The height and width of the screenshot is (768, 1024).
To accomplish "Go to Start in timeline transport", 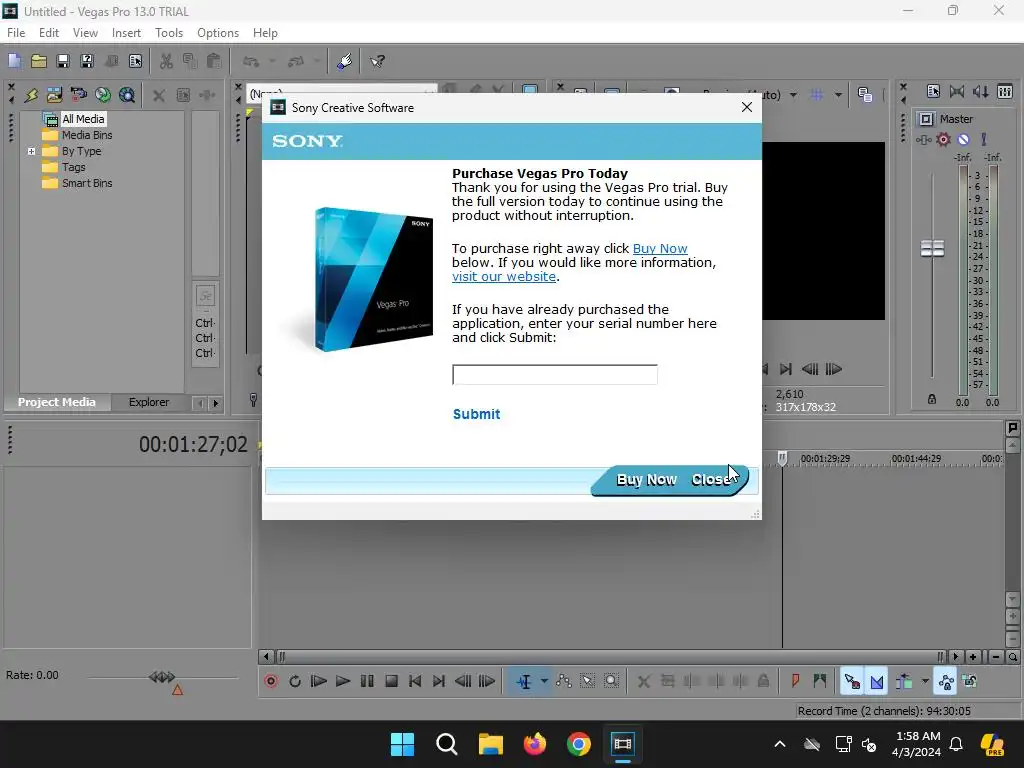I will [x=415, y=681].
